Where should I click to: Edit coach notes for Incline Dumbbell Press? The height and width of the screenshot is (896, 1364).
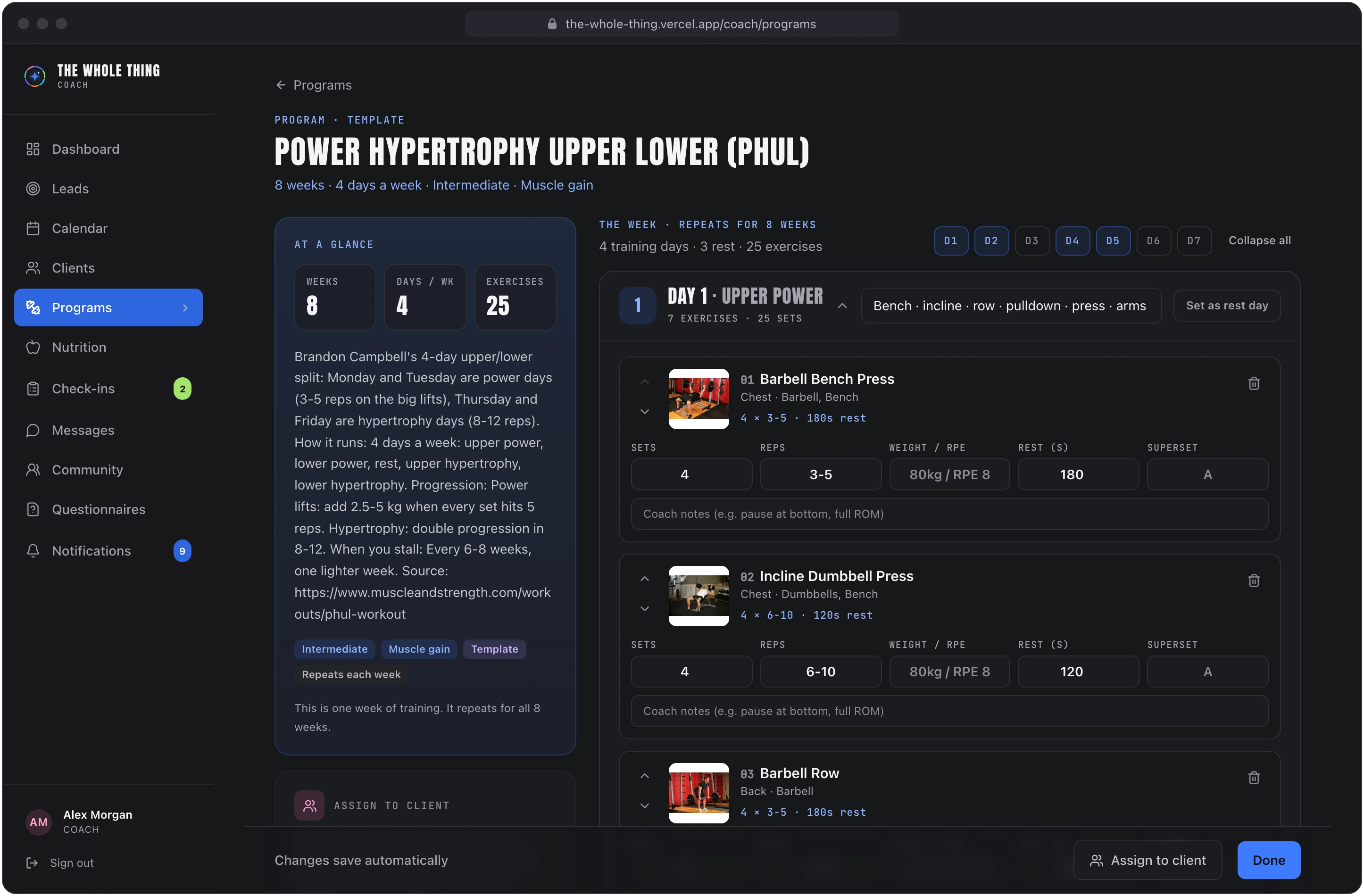click(x=949, y=711)
